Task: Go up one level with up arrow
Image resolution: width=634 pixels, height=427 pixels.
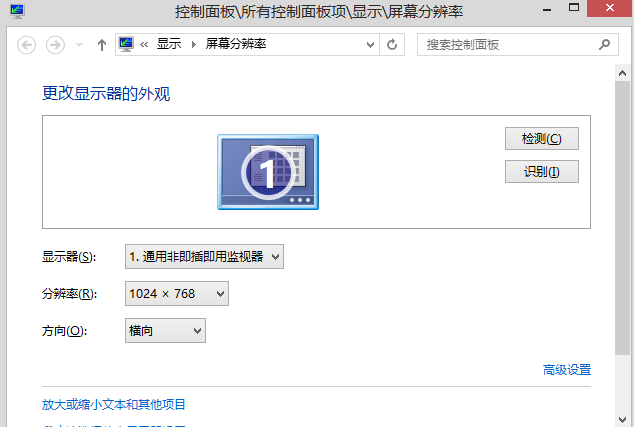Action: (x=102, y=44)
